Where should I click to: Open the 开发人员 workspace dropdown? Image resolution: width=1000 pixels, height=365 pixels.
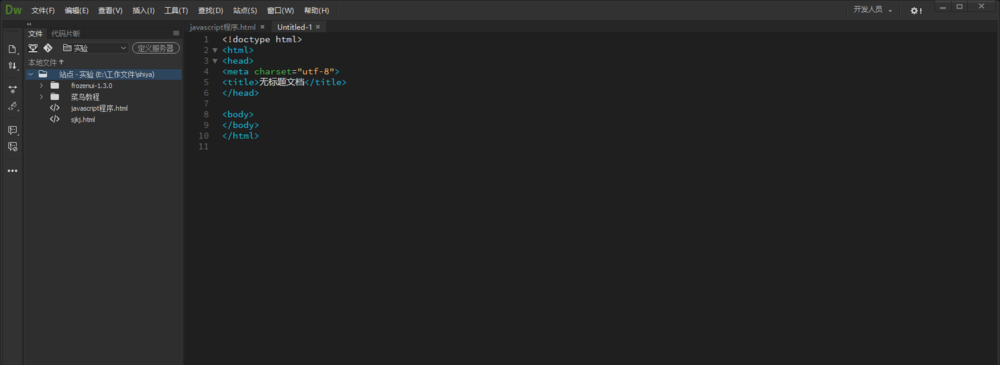[872, 10]
